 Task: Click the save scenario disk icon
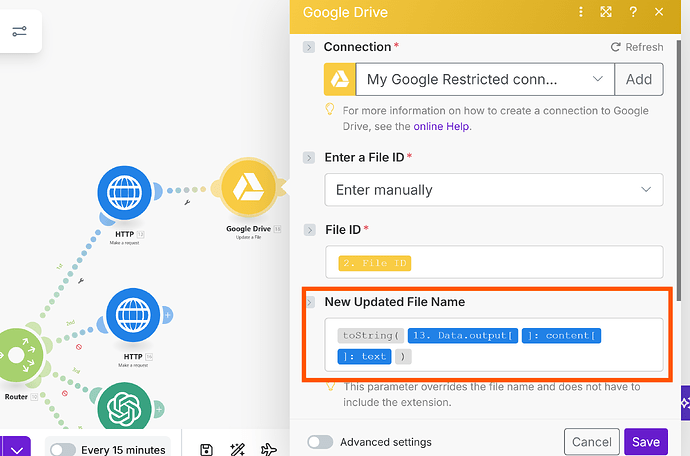coord(206,449)
